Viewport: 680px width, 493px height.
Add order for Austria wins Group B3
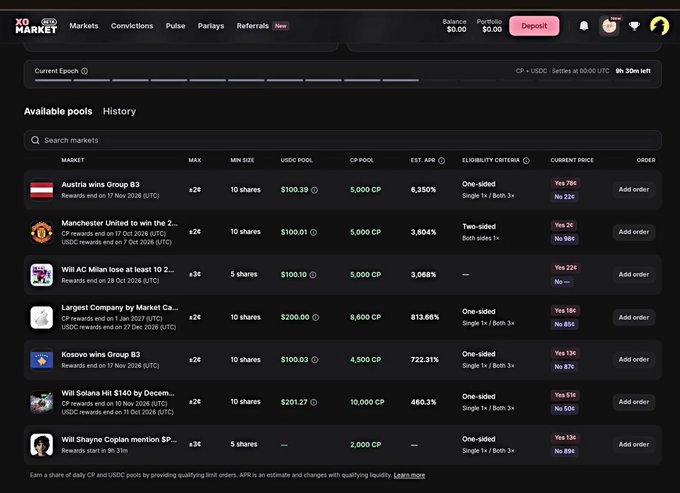634,189
